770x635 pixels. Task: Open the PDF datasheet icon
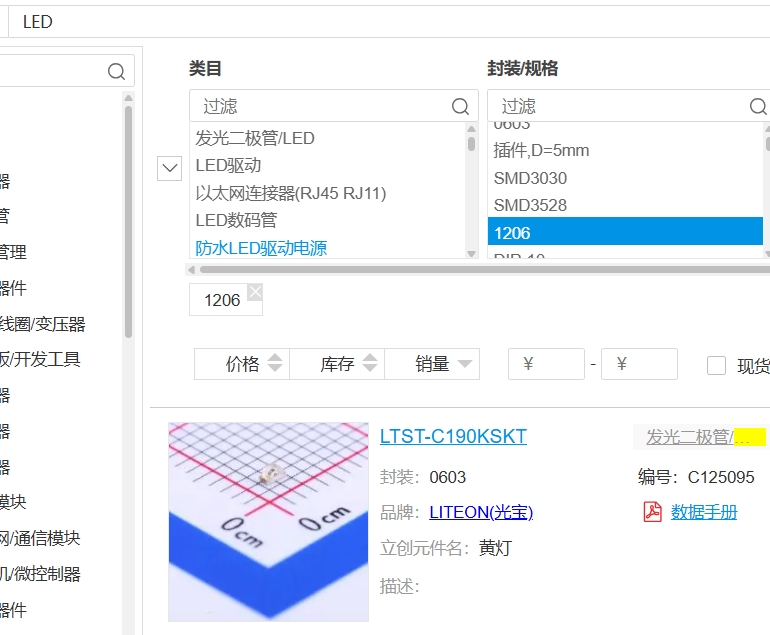tap(653, 512)
